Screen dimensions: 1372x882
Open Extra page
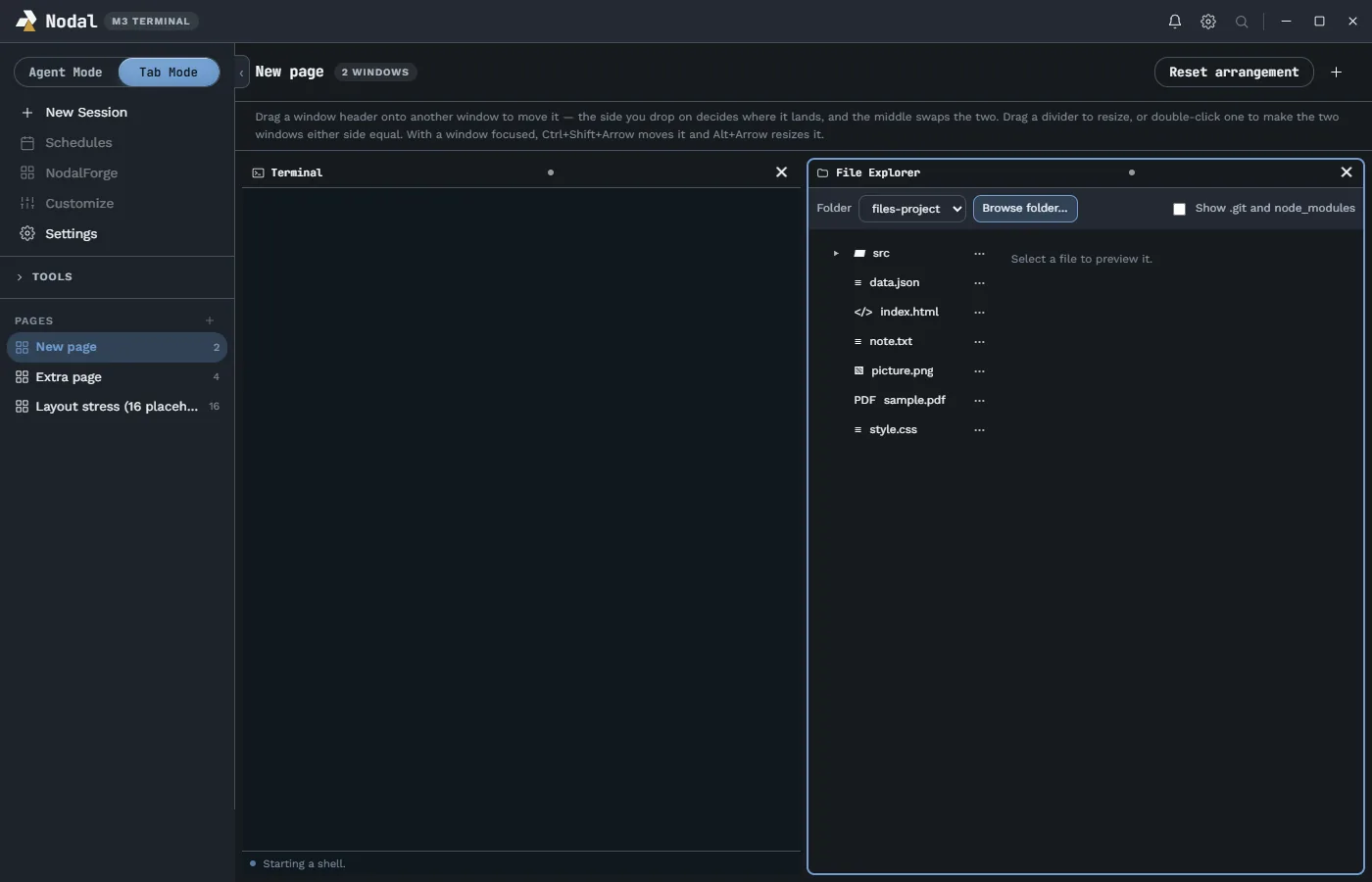[117, 377]
